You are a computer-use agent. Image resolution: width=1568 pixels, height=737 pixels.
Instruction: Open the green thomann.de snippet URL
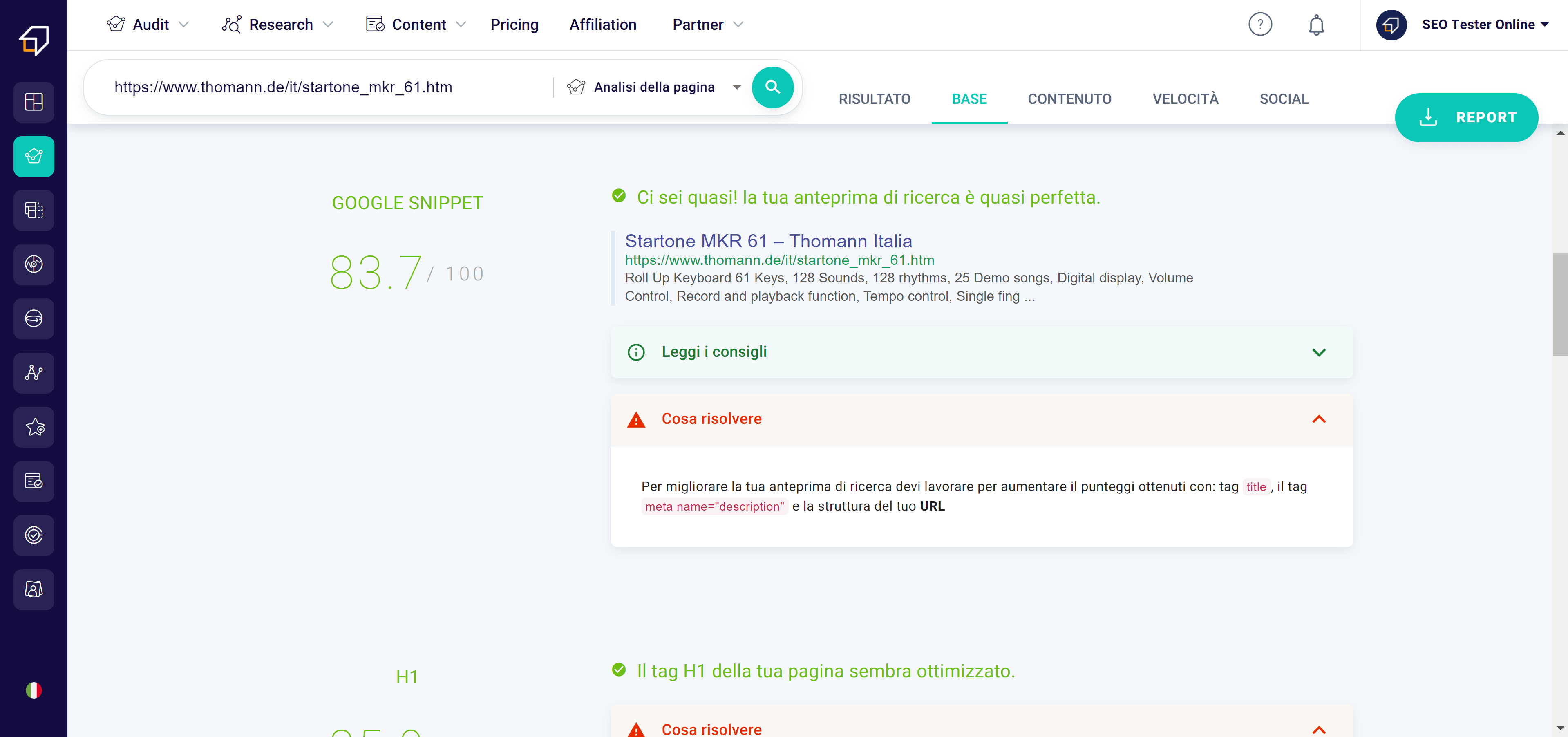tap(779, 260)
